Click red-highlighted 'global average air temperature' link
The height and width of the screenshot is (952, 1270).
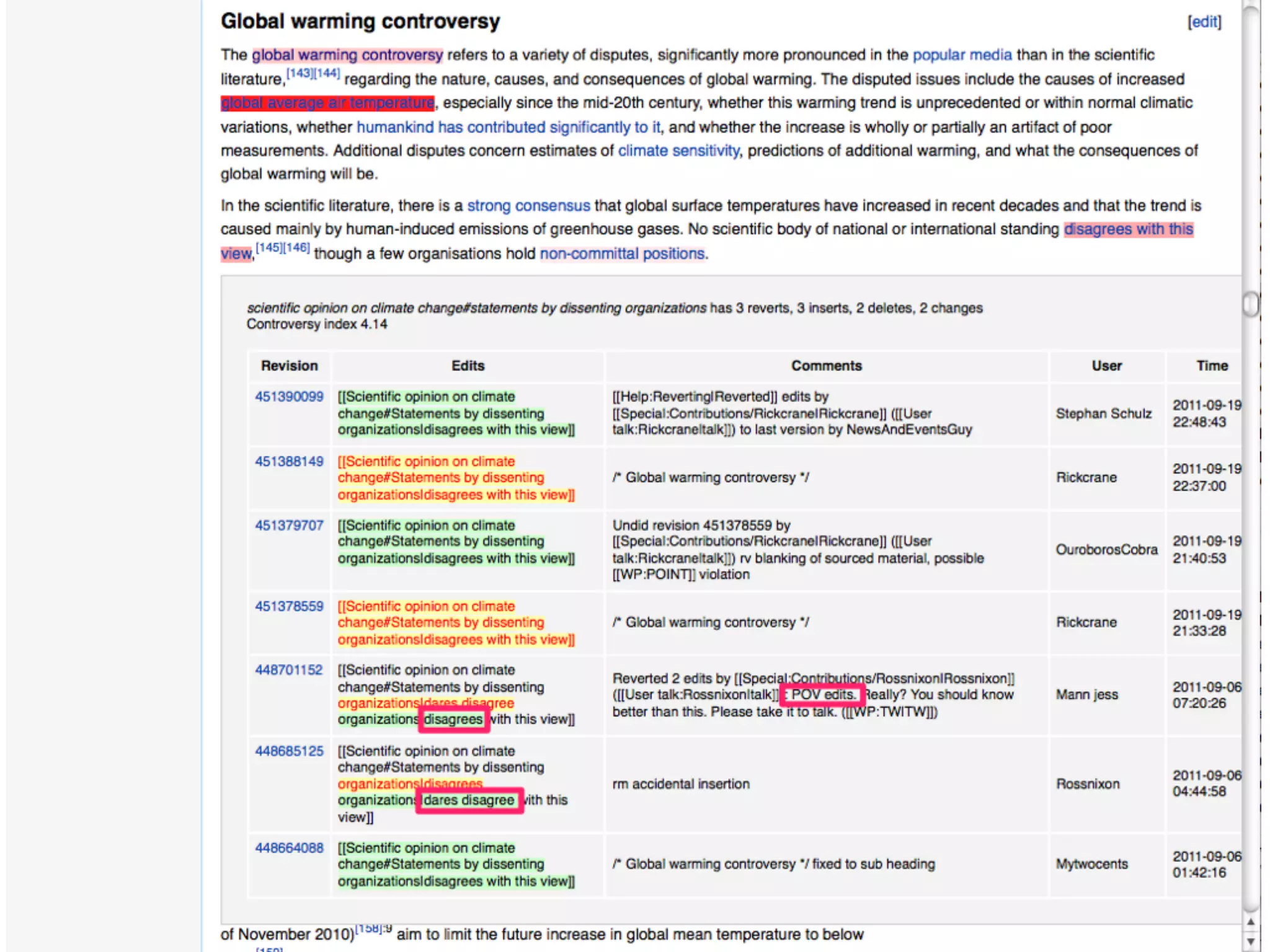(327, 103)
